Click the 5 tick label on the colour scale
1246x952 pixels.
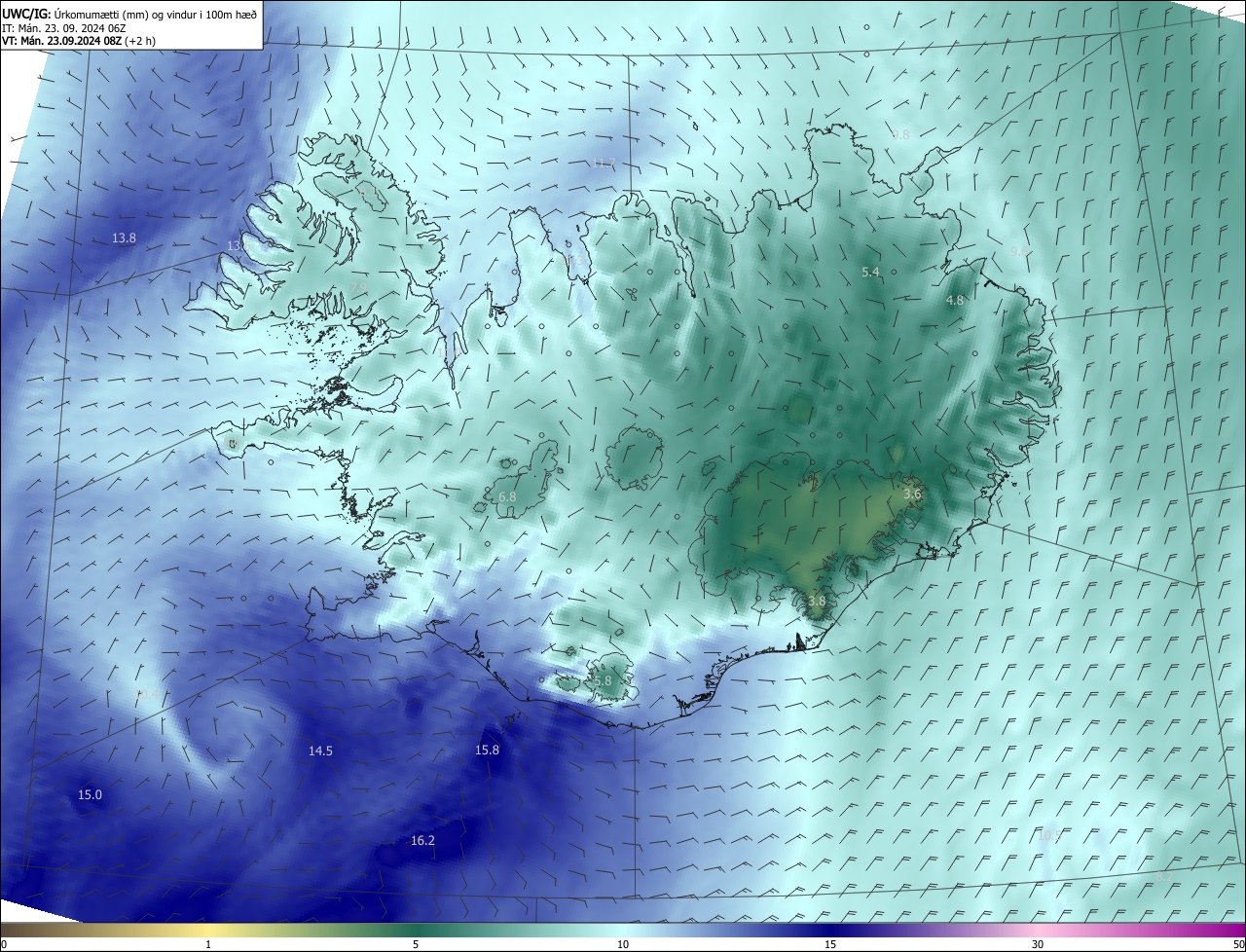pyautogui.click(x=416, y=944)
